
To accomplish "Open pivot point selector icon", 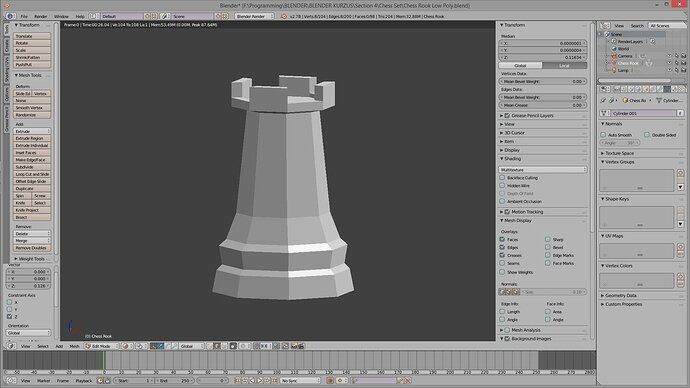I will [x=141, y=346].
